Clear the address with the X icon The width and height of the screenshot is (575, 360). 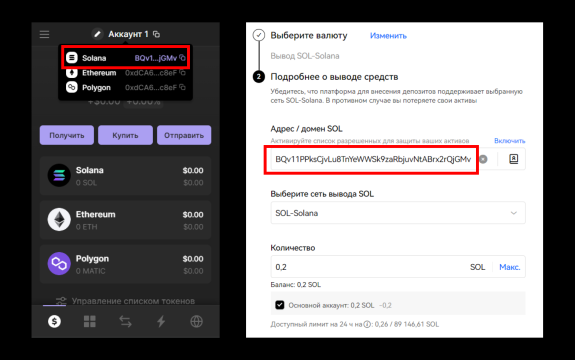coord(483,159)
